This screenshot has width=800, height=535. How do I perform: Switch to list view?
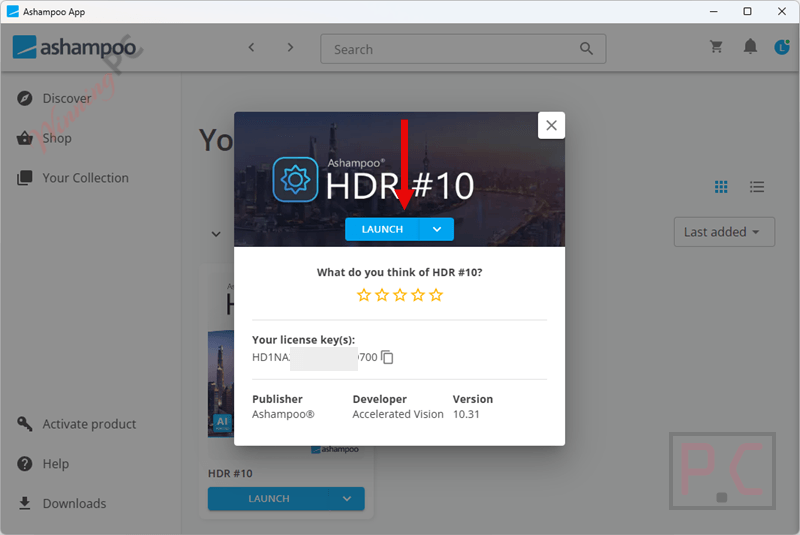pos(757,187)
